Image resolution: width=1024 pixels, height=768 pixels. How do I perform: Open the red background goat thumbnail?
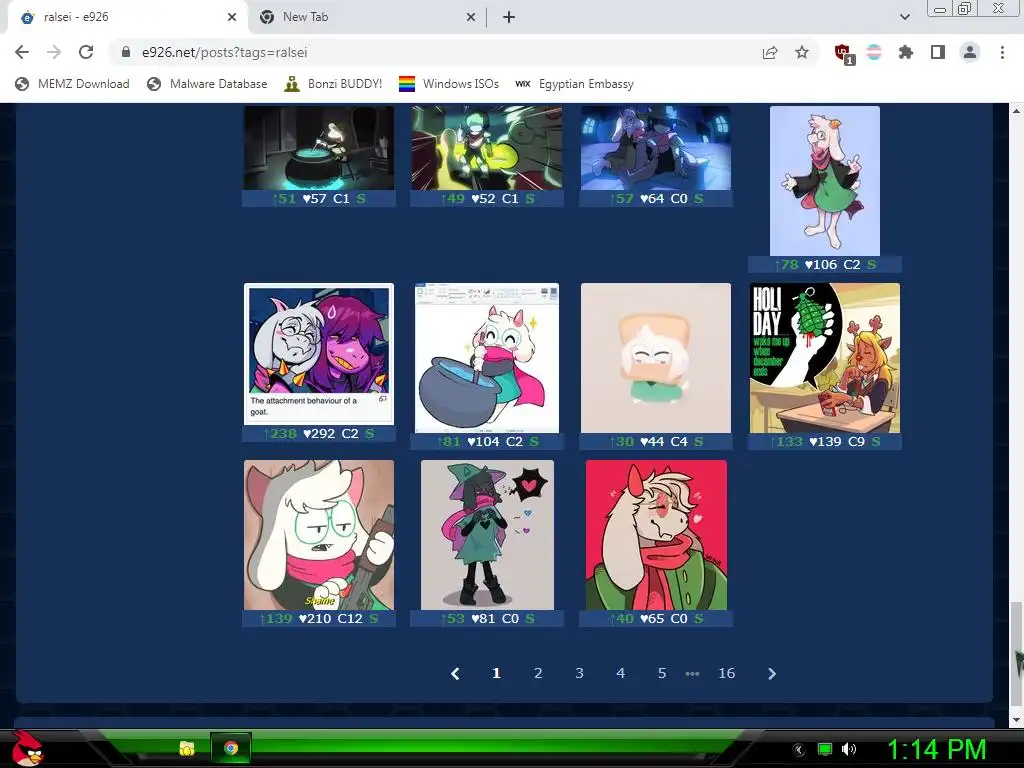(x=656, y=535)
